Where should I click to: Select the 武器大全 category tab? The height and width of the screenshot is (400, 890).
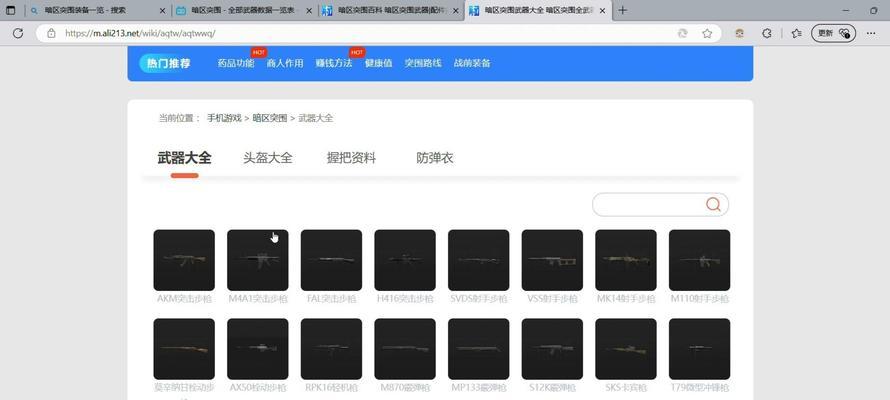tap(184, 158)
